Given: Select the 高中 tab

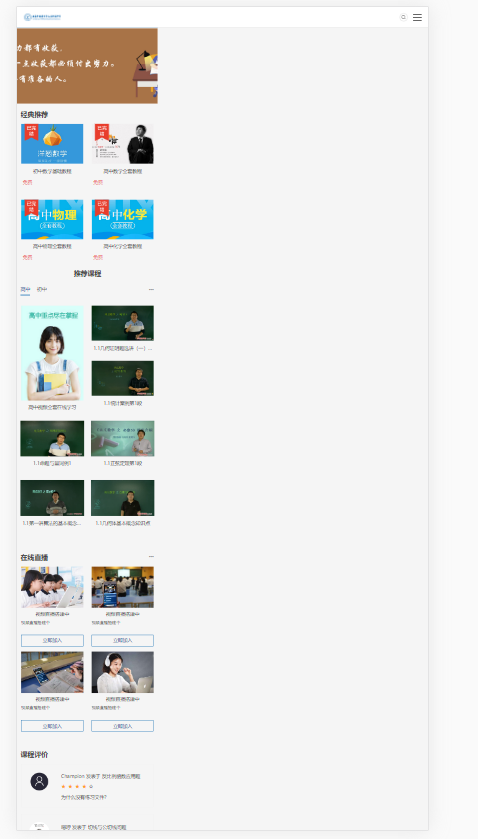Looking at the screenshot, I should click(25, 289).
